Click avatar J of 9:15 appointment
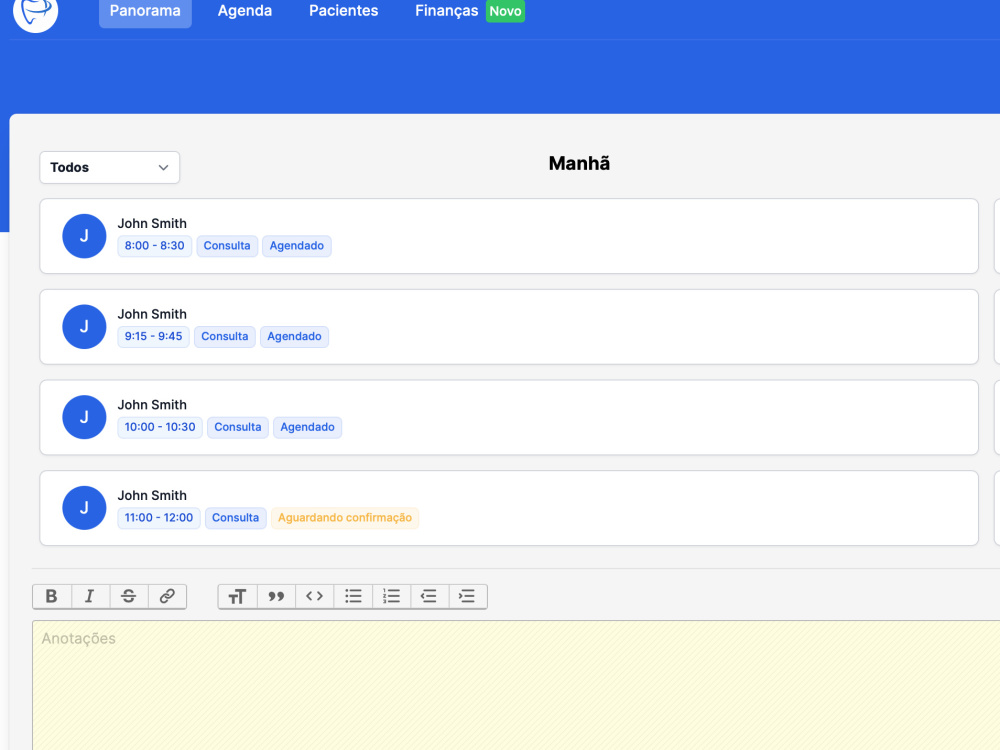This screenshot has width=1000, height=750. pos(84,327)
